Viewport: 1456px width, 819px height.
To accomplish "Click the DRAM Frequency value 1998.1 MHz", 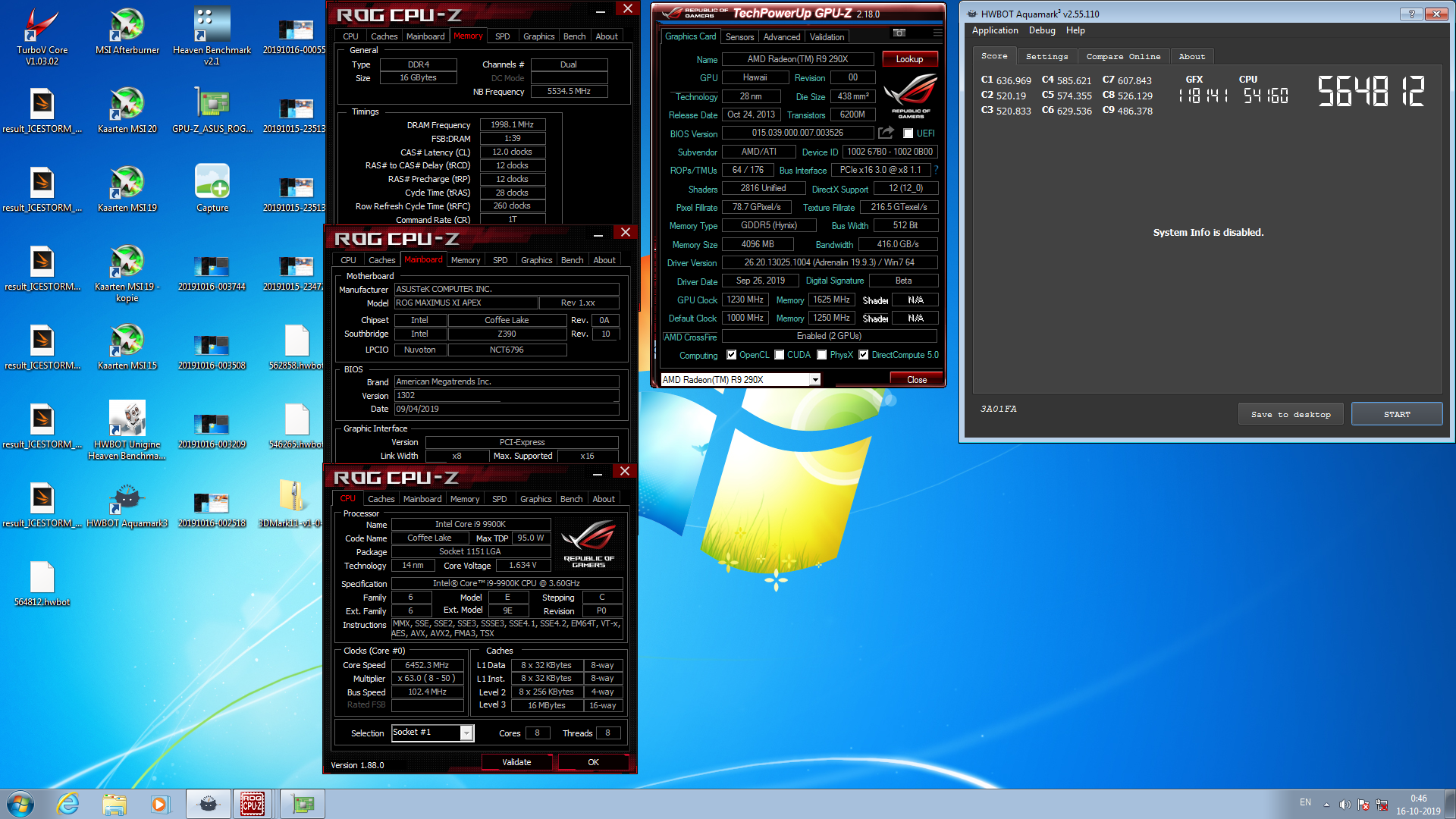I will (x=512, y=125).
